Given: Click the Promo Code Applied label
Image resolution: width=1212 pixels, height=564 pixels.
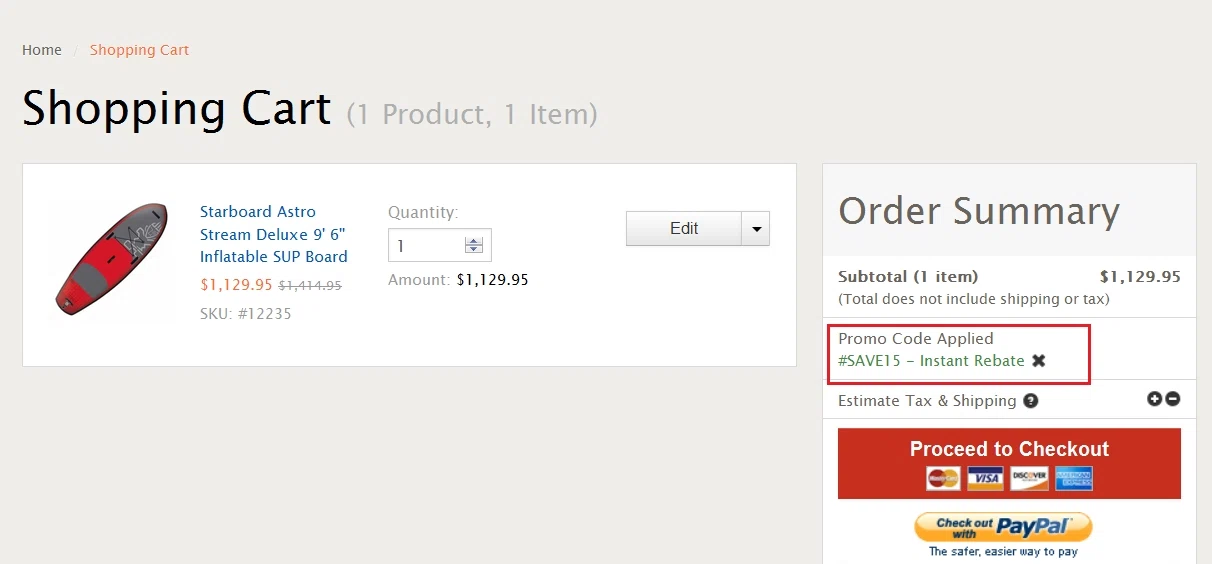Looking at the screenshot, I should coord(916,339).
